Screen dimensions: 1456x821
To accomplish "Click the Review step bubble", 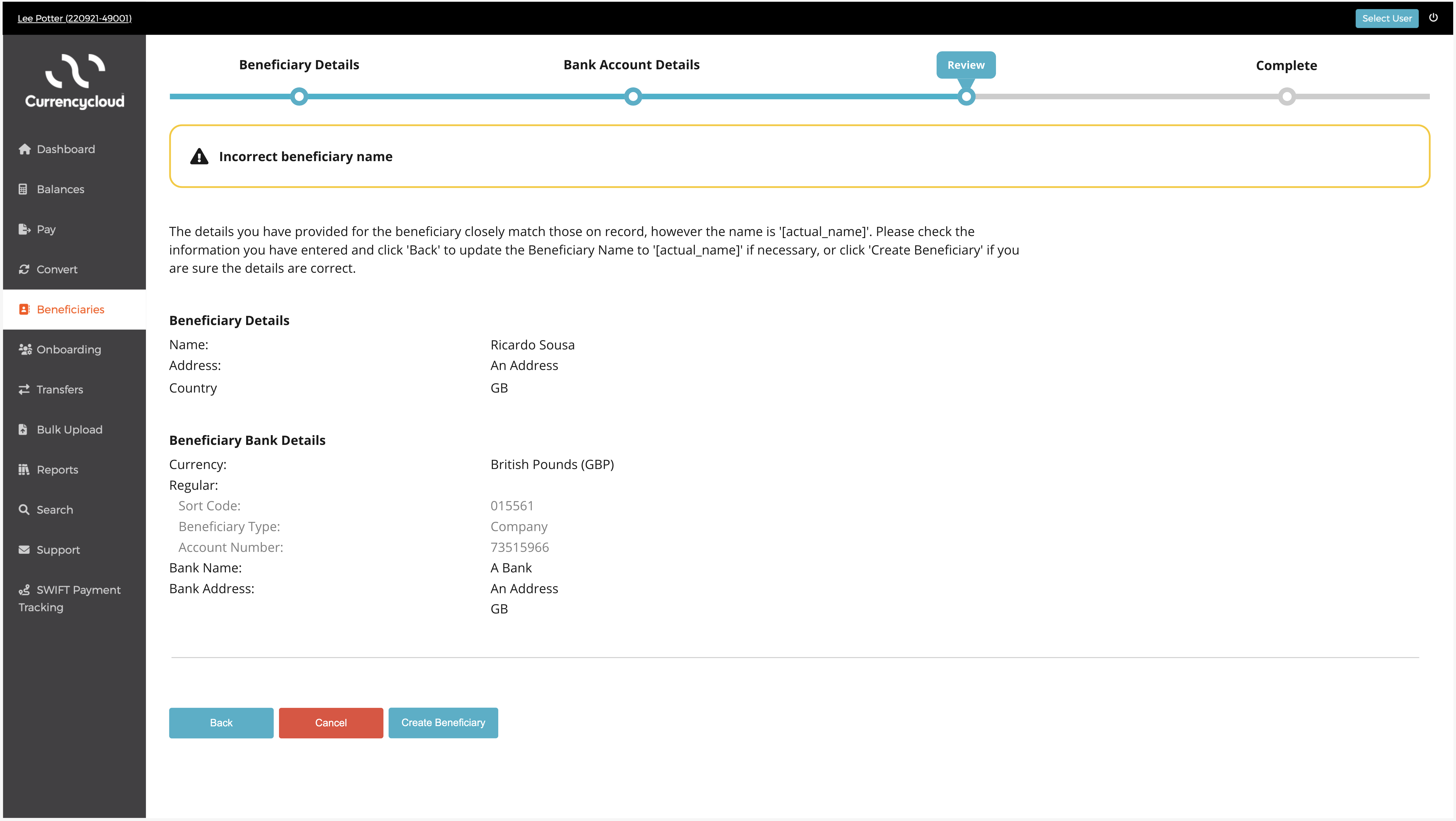I will click(966, 65).
